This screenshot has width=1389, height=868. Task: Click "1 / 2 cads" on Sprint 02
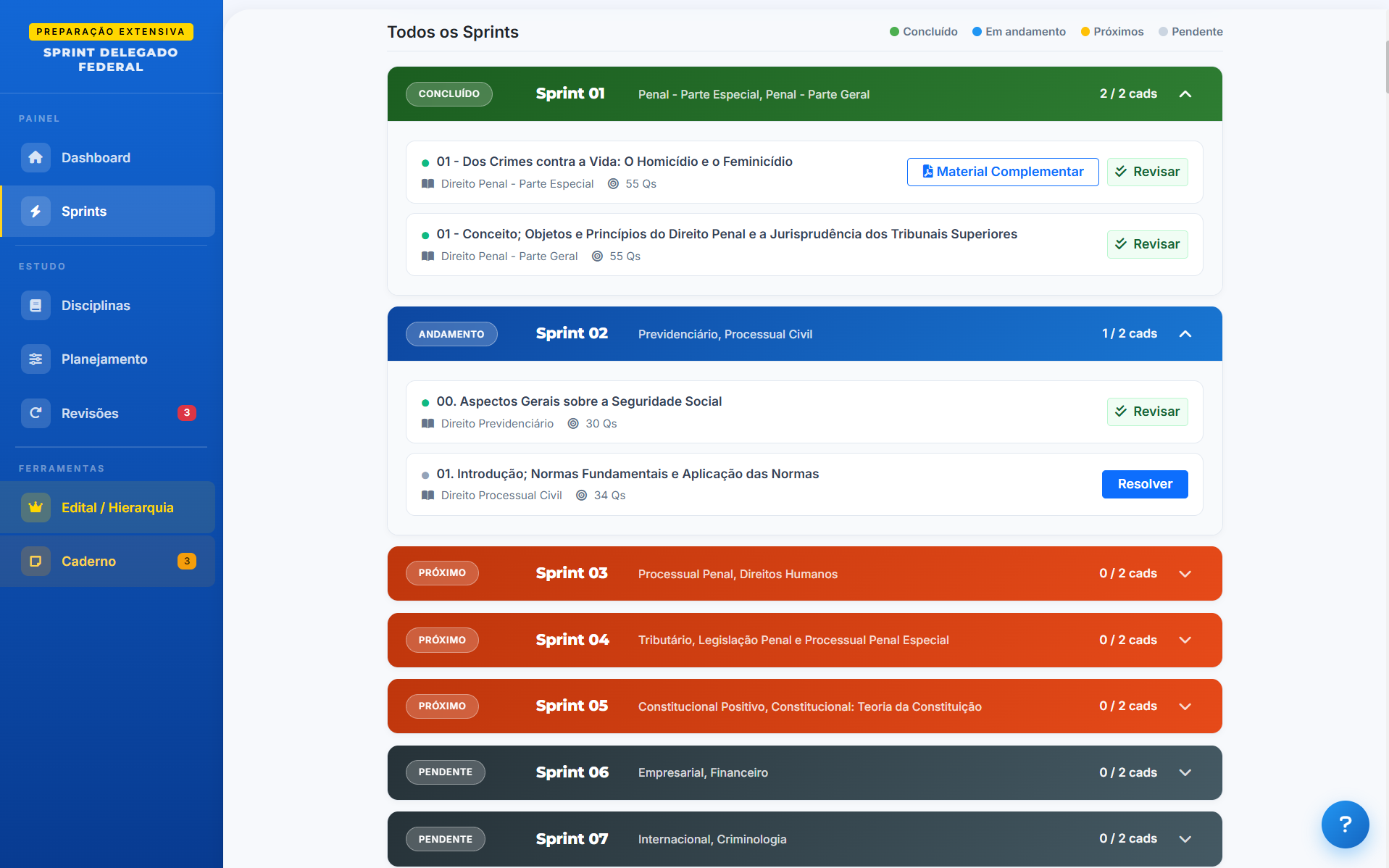1130,334
